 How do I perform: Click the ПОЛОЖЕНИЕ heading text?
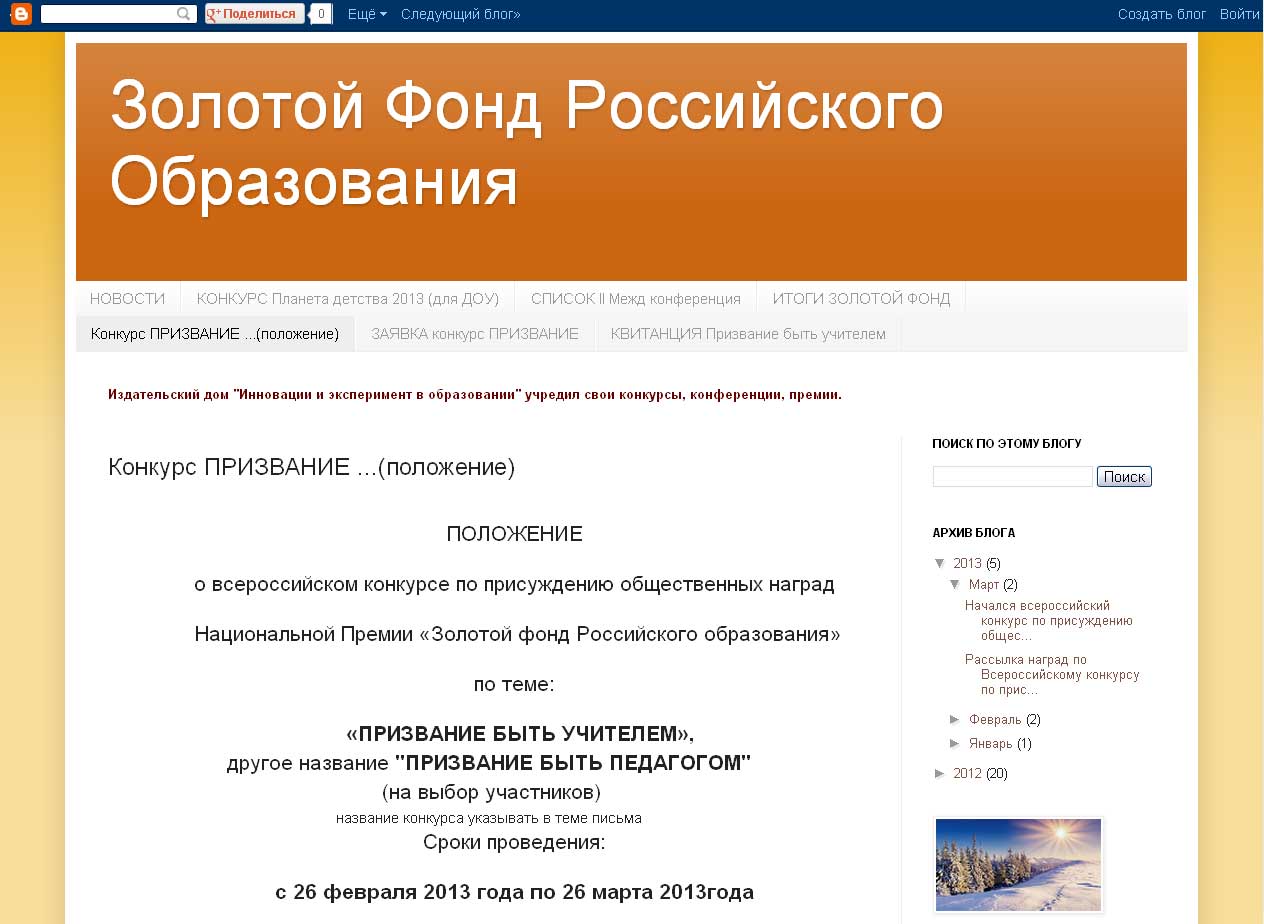(x=514, y=534)
